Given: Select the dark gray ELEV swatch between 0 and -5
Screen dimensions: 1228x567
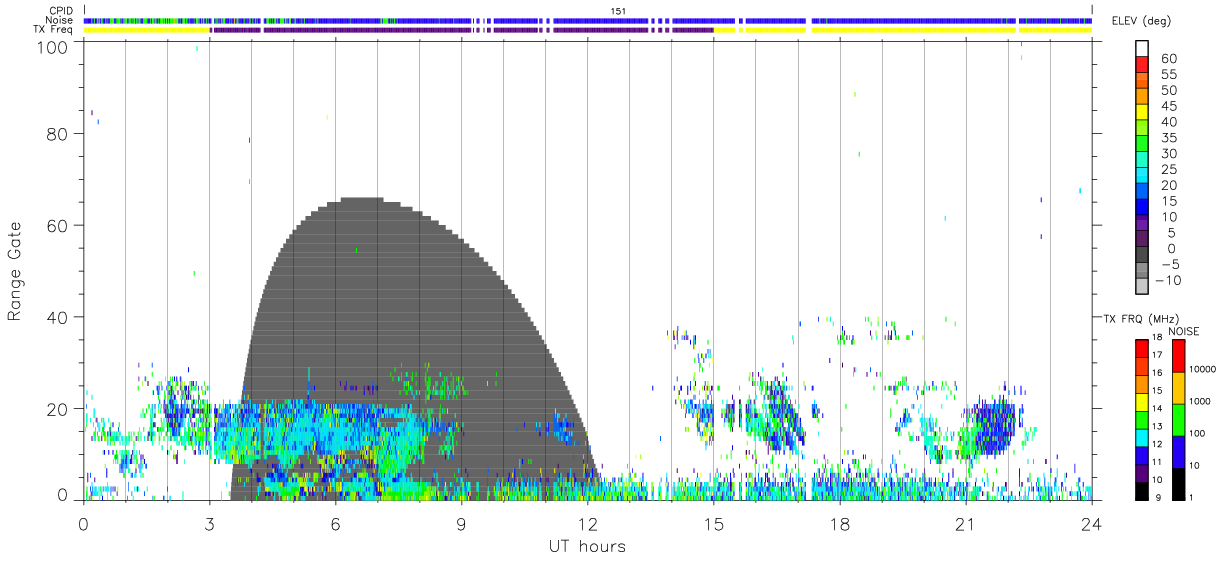Looking at the screenshot, I should pyautogui.click(x=1142, y=256).
